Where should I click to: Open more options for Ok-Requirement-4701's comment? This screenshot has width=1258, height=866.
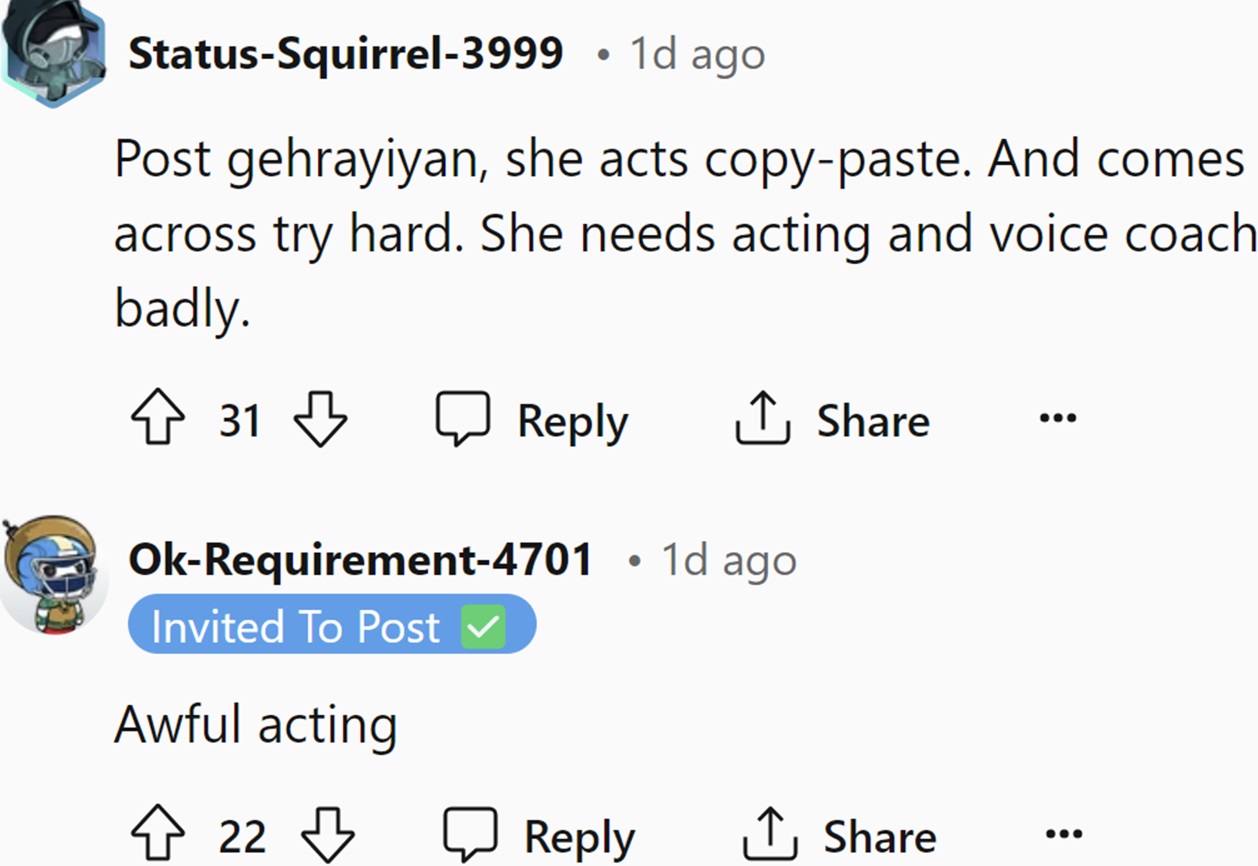tap(1063, 834)
